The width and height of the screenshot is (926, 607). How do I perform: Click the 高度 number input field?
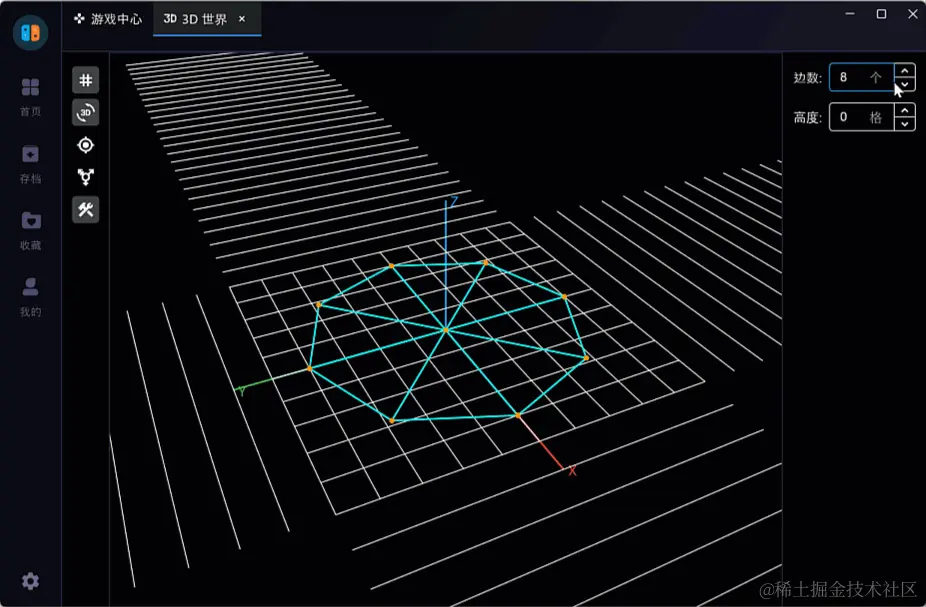(x=862, y=117)
